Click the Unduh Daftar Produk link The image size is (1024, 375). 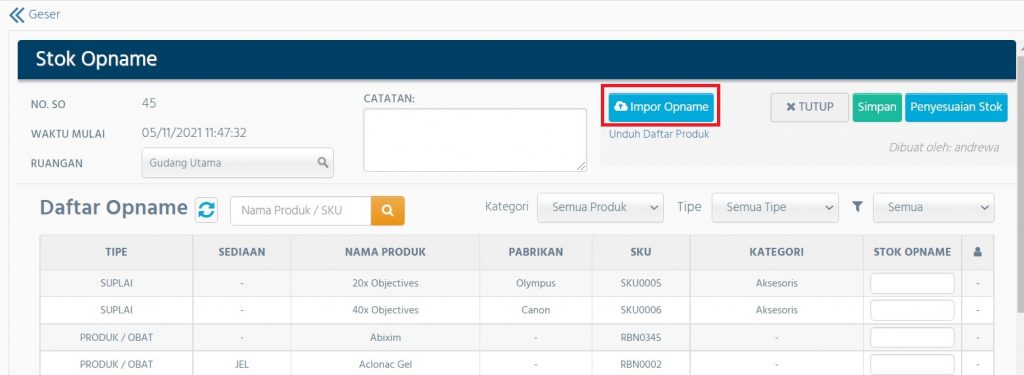[x=659, y=134]
